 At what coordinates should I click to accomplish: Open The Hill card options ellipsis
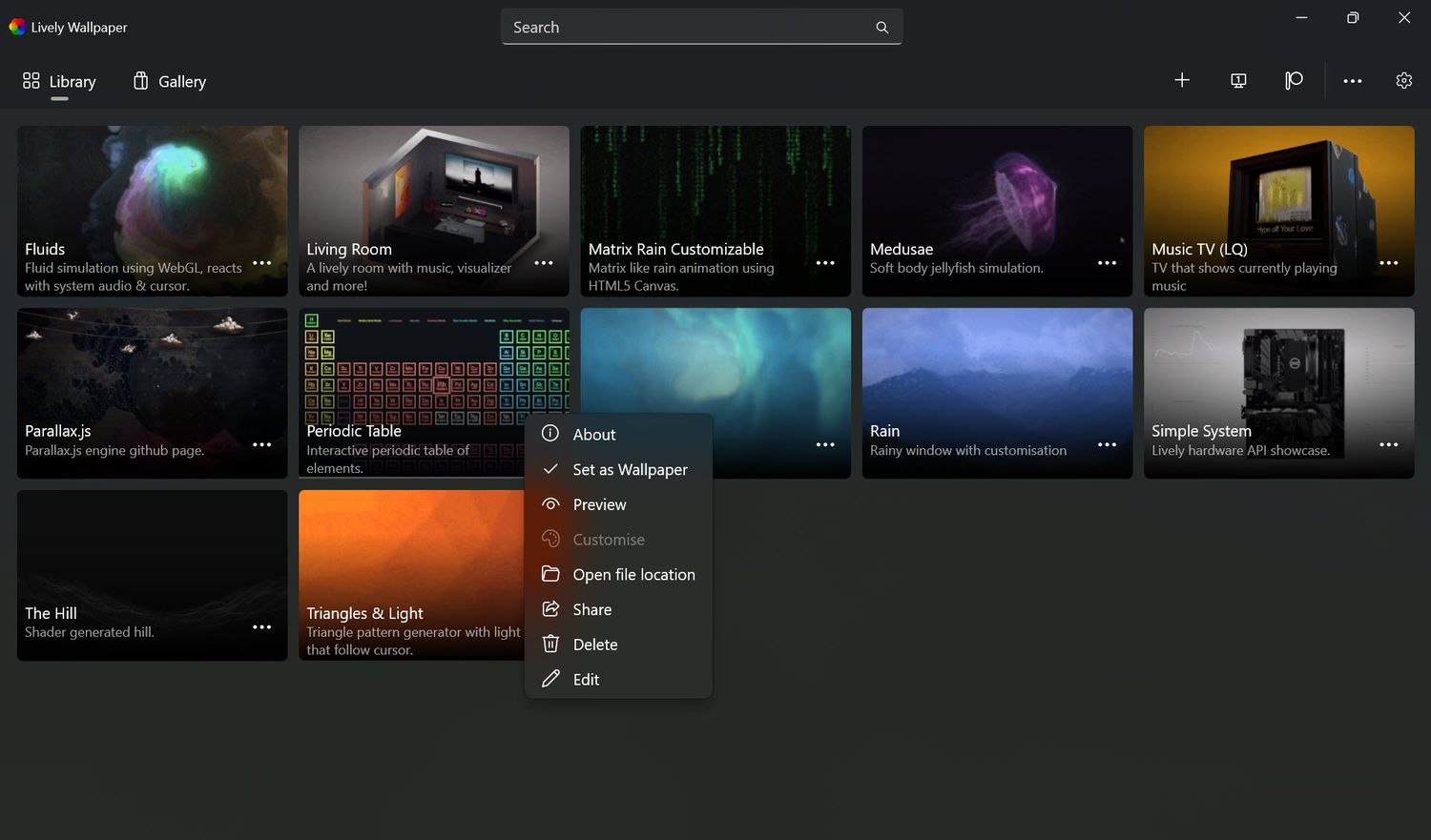point(262,627)
